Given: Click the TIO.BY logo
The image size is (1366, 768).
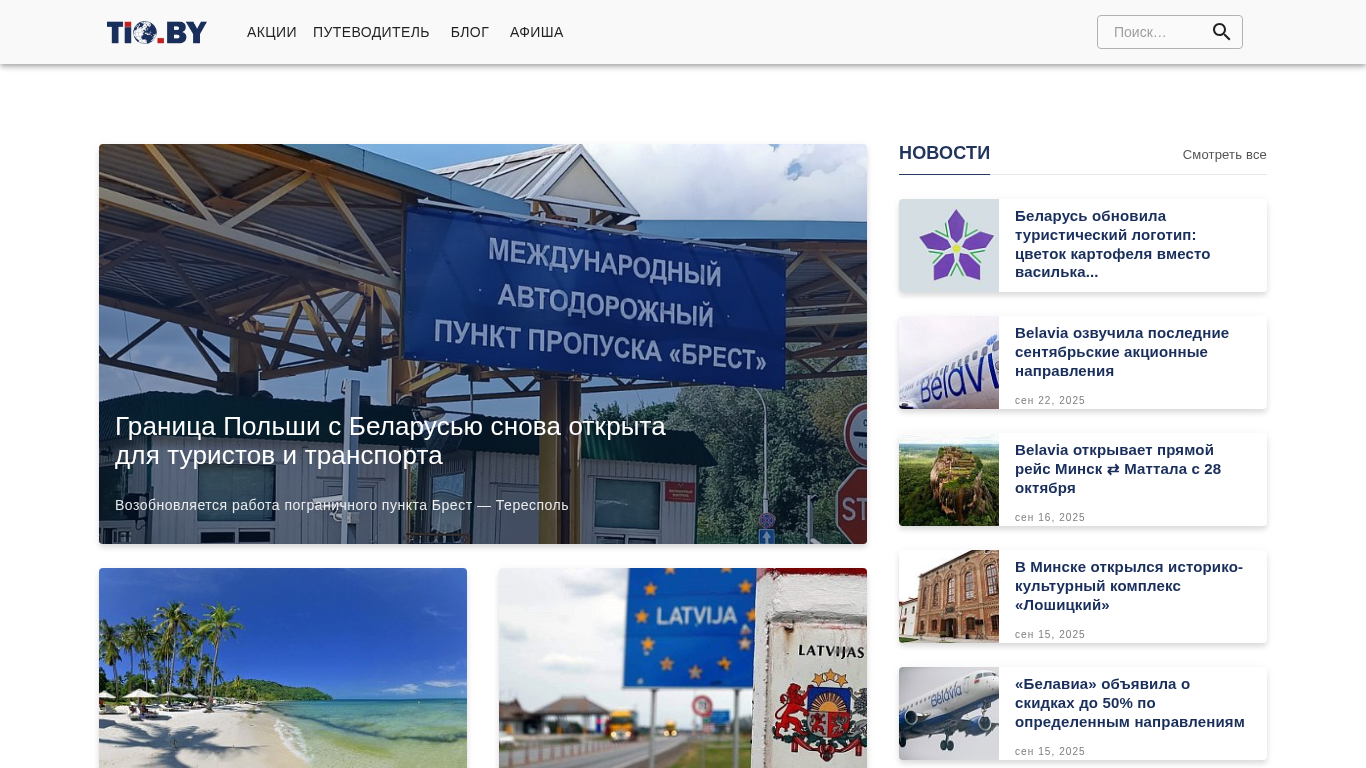Looking at the screenshot, I should [x=157, y=32].
